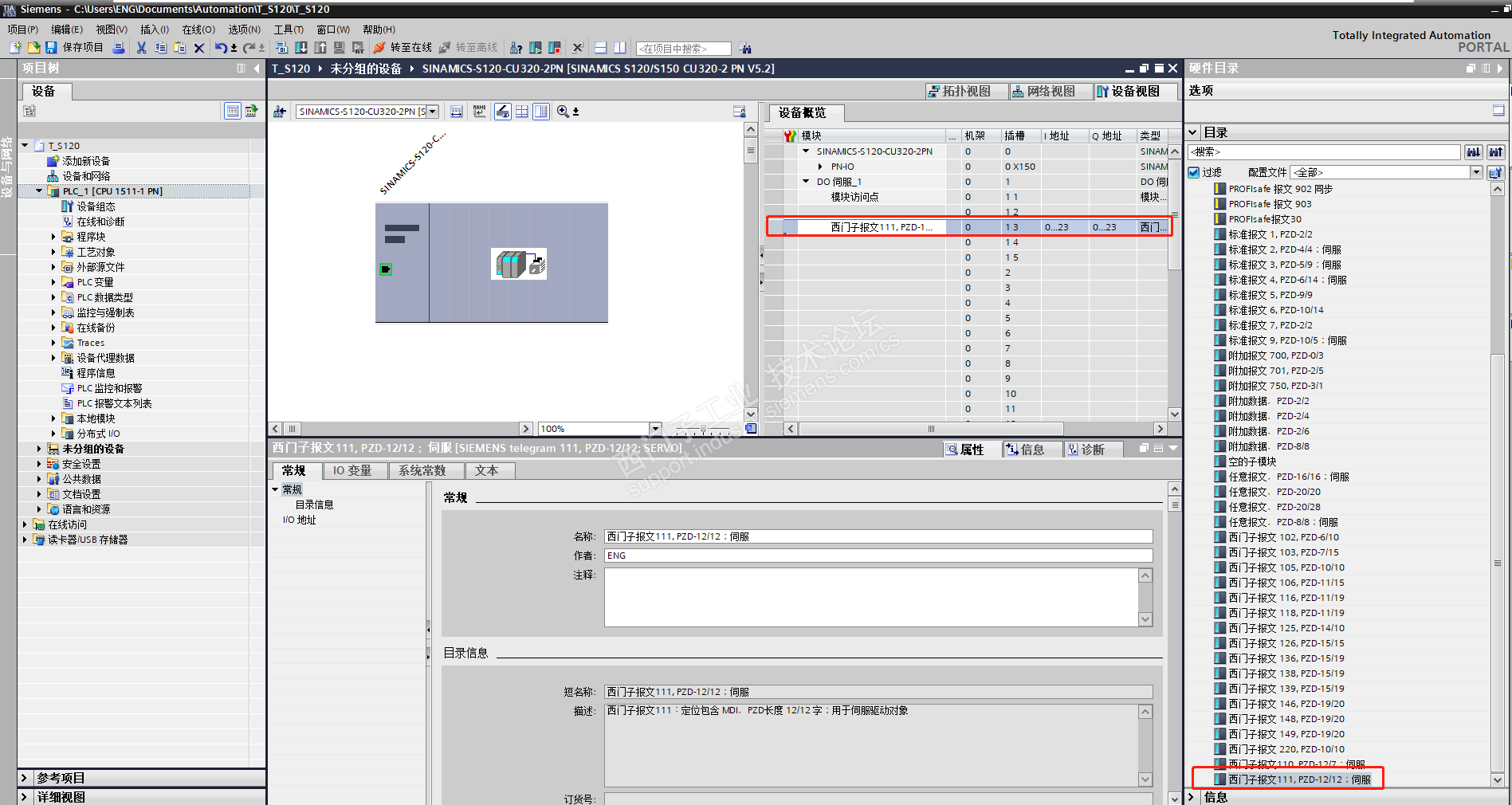Click the device module graphic in canvas
Screen dimensions: 1512x805
492,263
